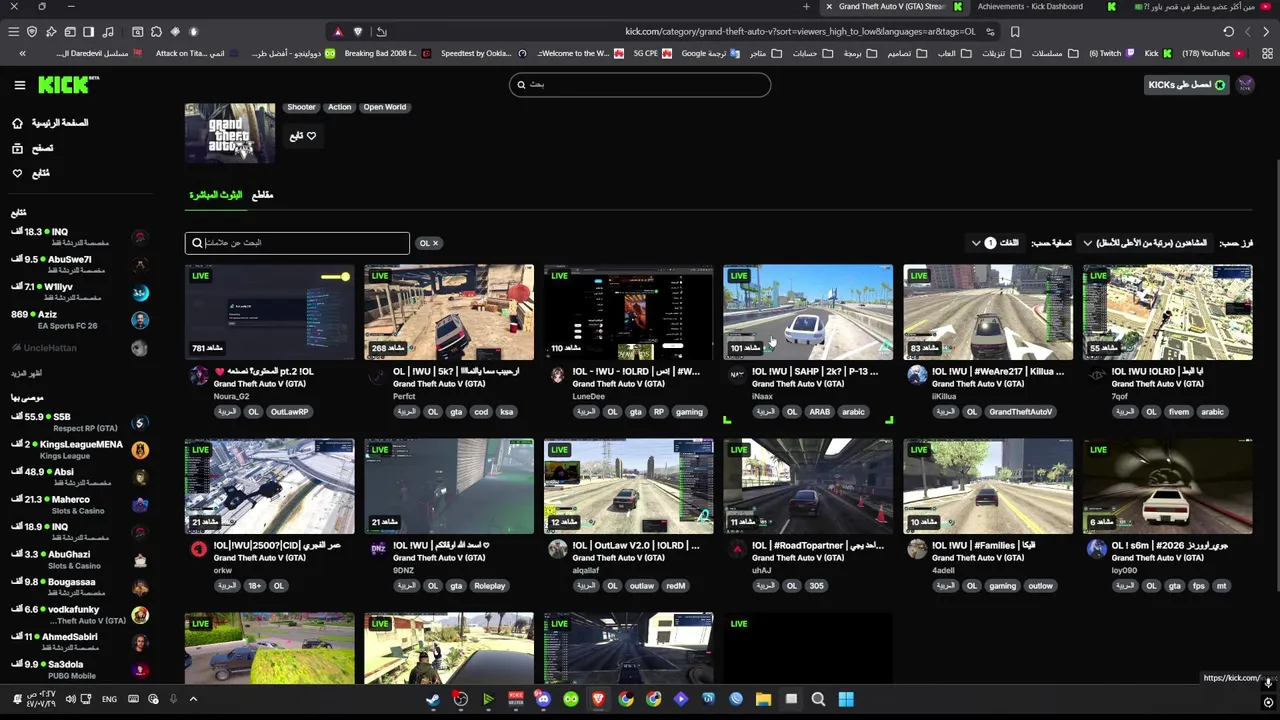This screenshot has width=1280, height=720.
Task: Click the Shooter category tag
Action: [x=301, y=107]
